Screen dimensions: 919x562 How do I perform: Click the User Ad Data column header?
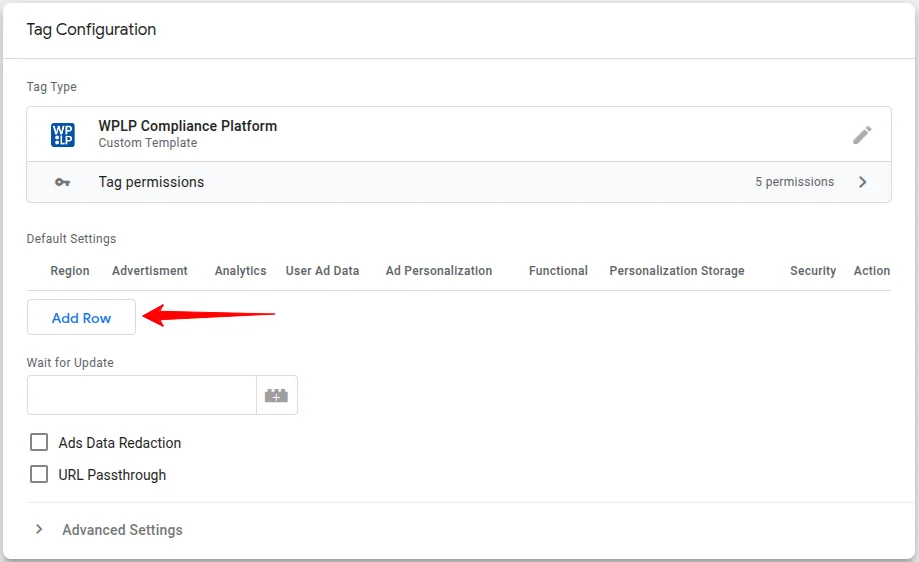pos(322,271)
